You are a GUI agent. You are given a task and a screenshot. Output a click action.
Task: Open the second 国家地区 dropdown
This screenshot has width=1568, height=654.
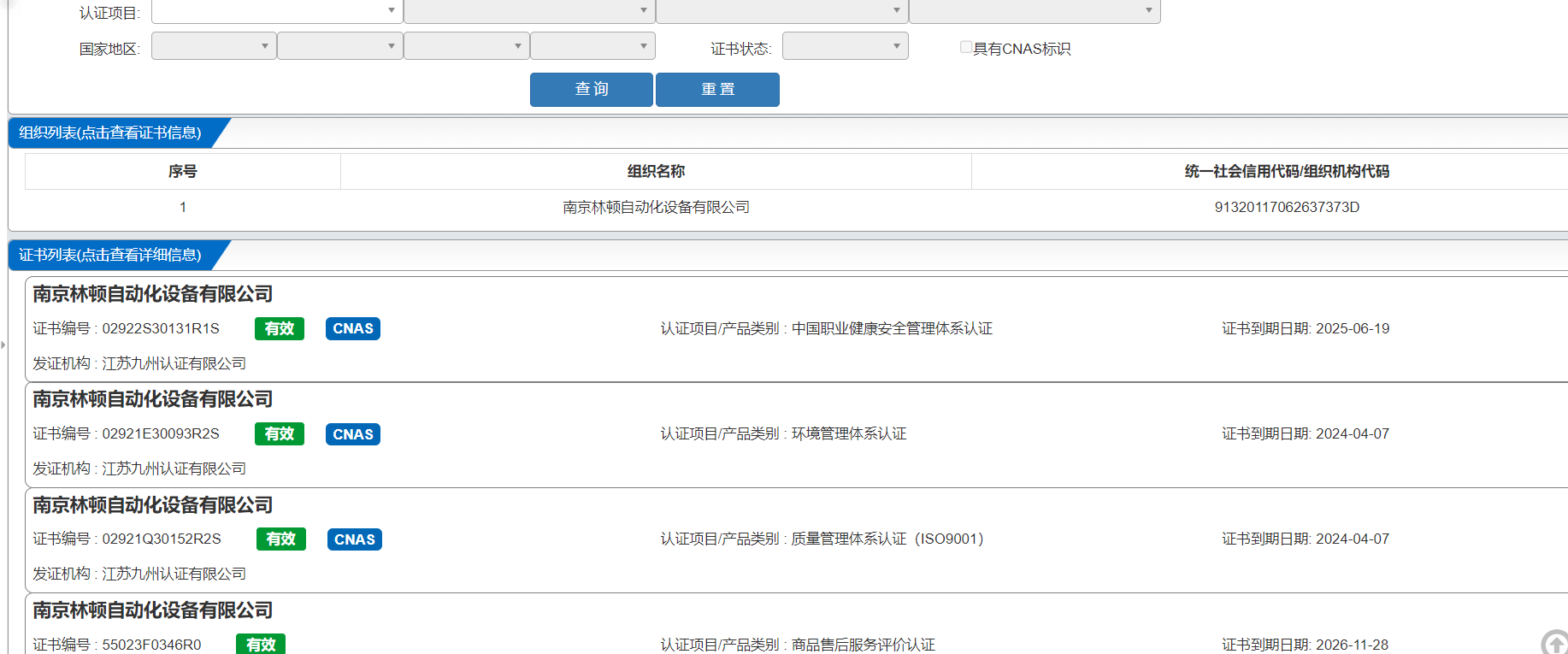(x=340, y=46)
